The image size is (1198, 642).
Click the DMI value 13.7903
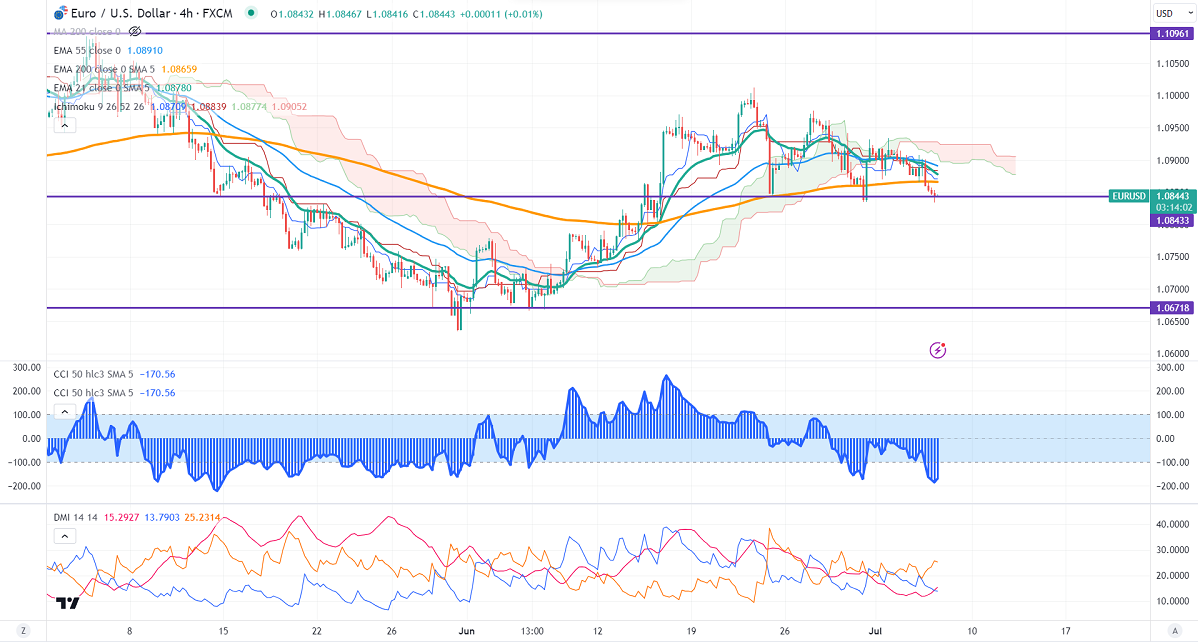point(160,517)
